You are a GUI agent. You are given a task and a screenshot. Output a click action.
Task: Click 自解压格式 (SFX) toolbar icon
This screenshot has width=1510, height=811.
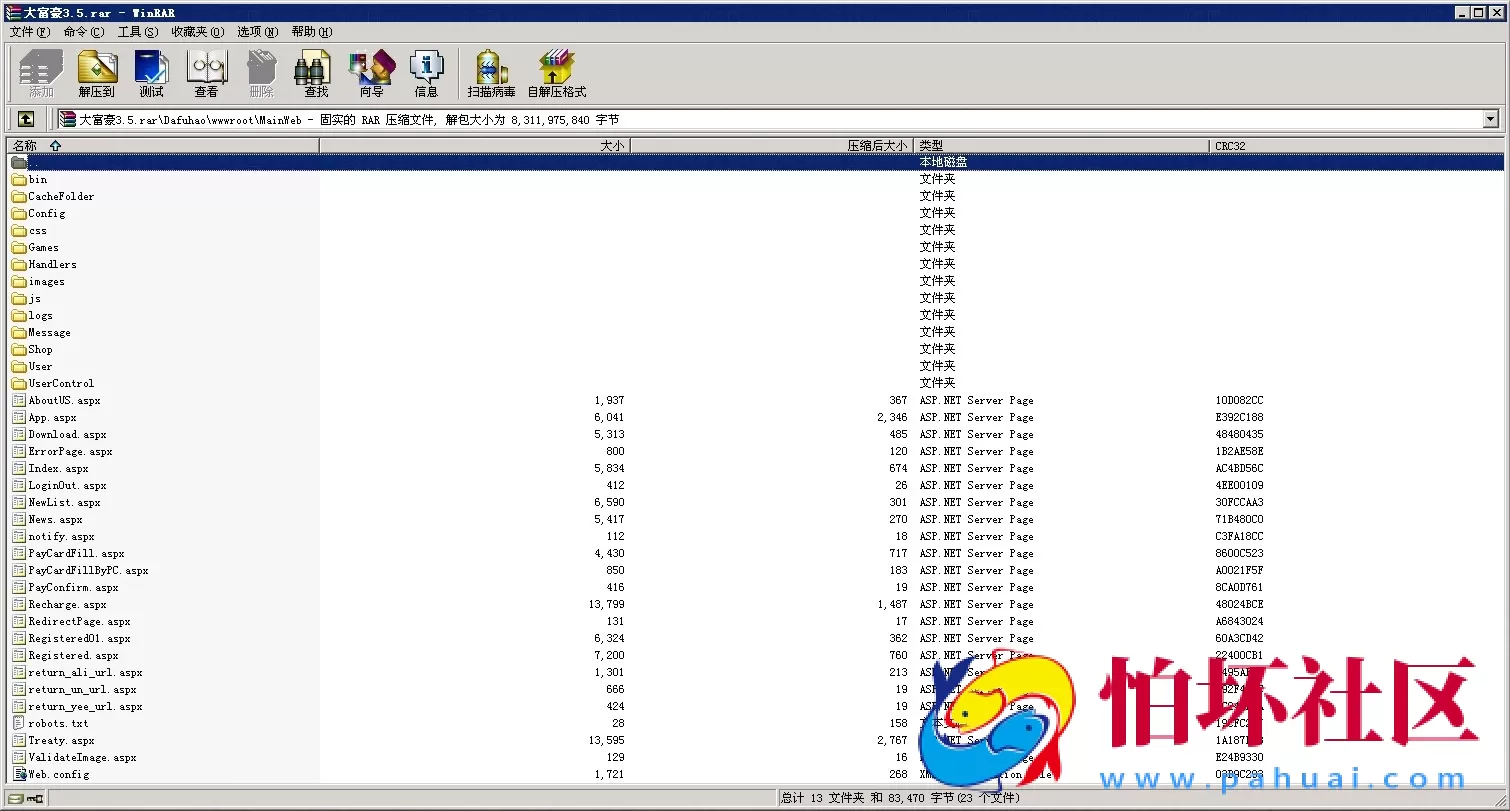coord(556,73)
